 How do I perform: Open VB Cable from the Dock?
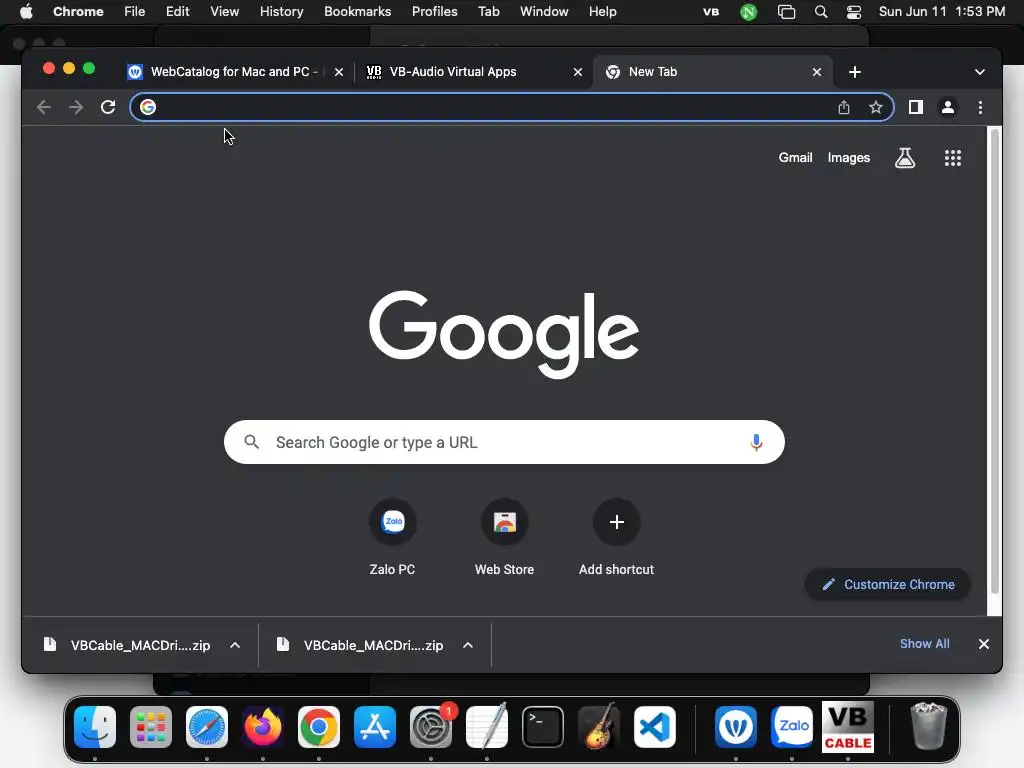848,727
